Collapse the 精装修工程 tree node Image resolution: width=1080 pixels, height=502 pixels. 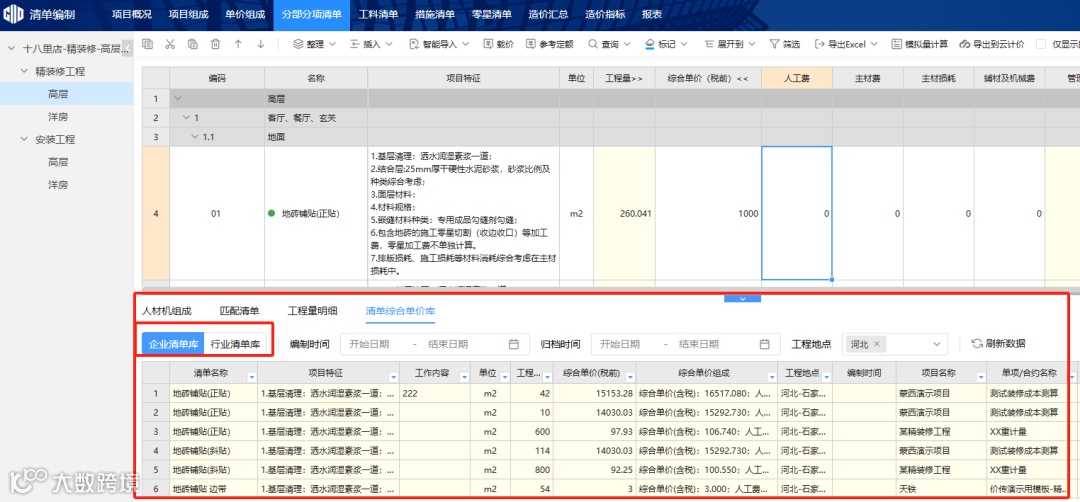(24, 71)
